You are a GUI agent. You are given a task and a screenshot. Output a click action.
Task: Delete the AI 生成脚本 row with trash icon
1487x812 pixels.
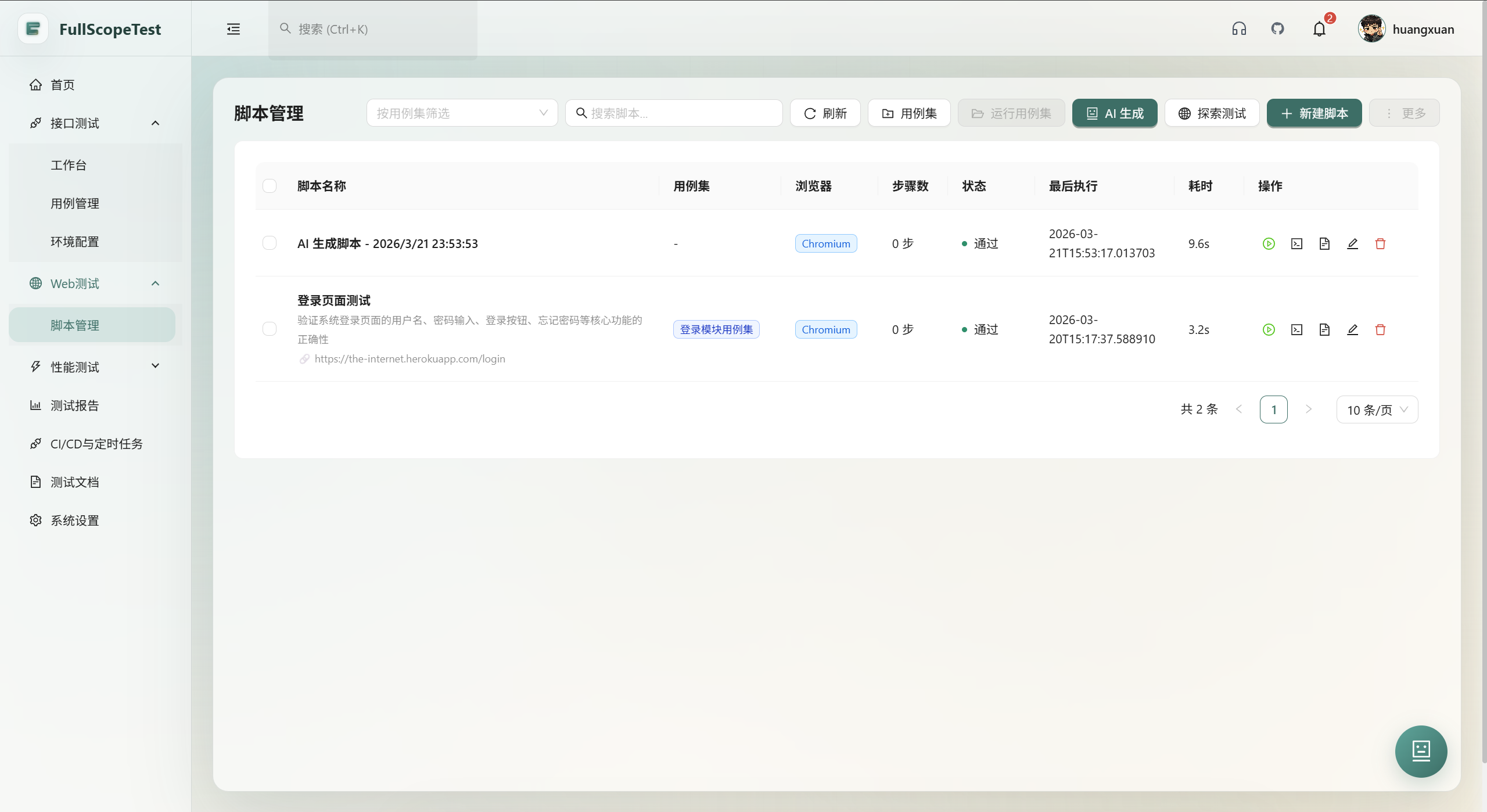(1380, 244)
